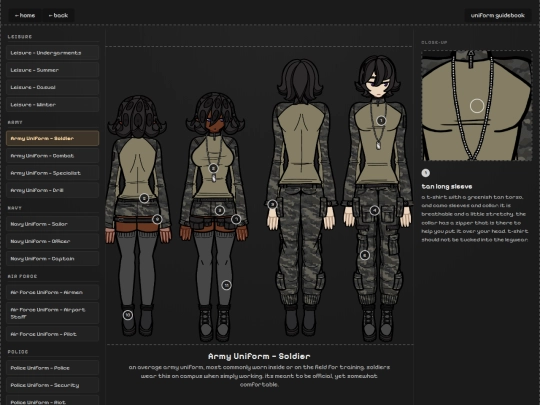Select Army Uniform - Combat
The image size is (540, 405).
click(x=52, y=156)
